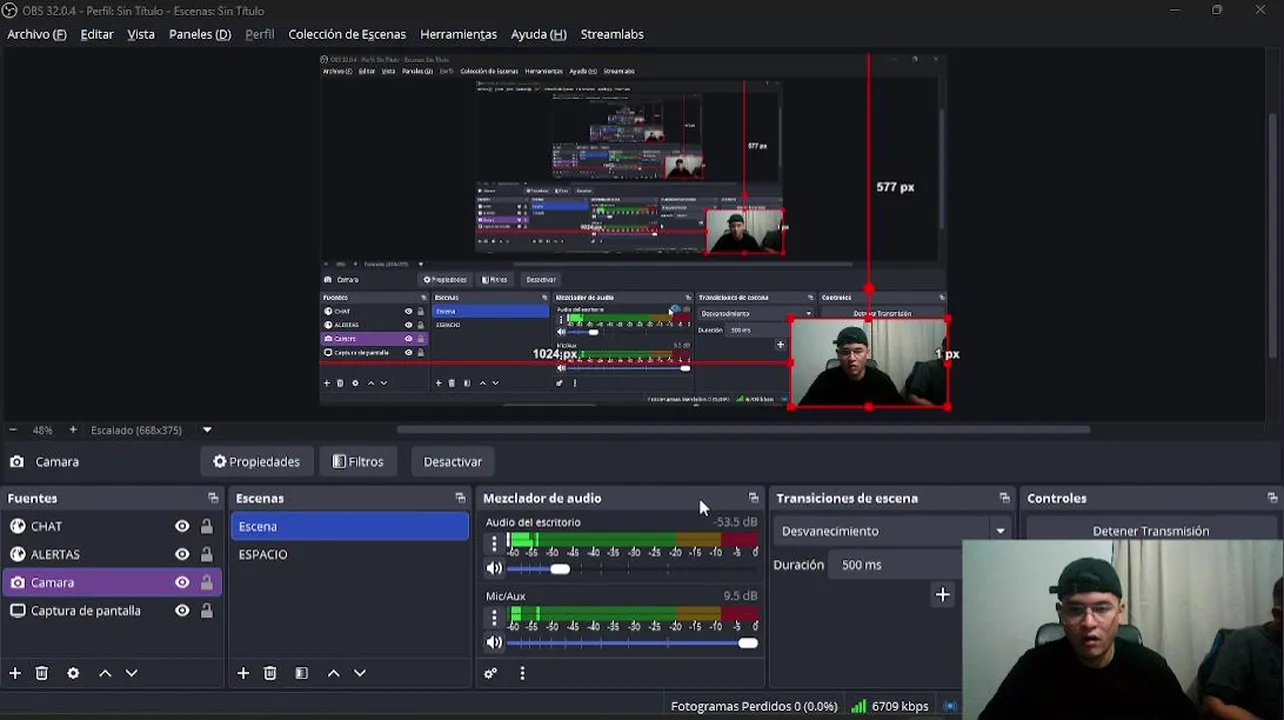Toggle lock on CHAT source

click(207, 526)
